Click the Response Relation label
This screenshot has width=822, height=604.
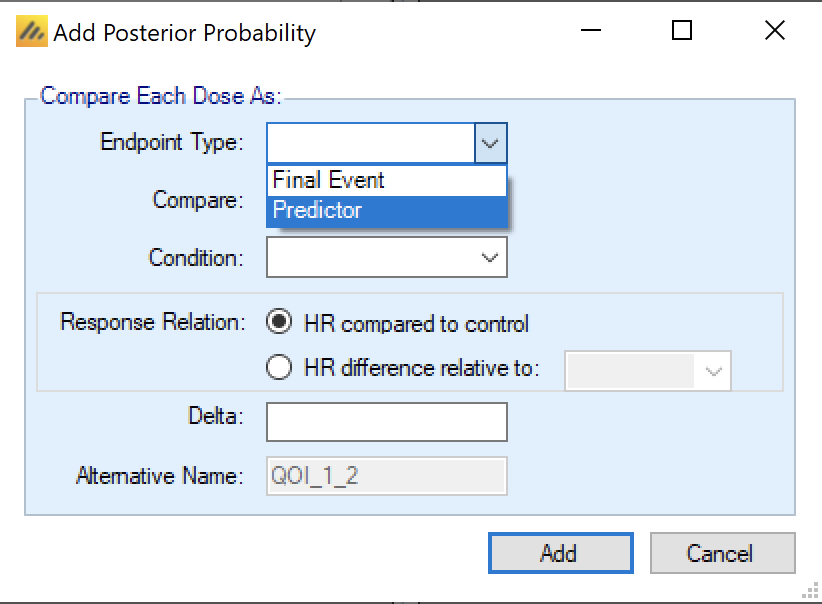click(151, 322)
